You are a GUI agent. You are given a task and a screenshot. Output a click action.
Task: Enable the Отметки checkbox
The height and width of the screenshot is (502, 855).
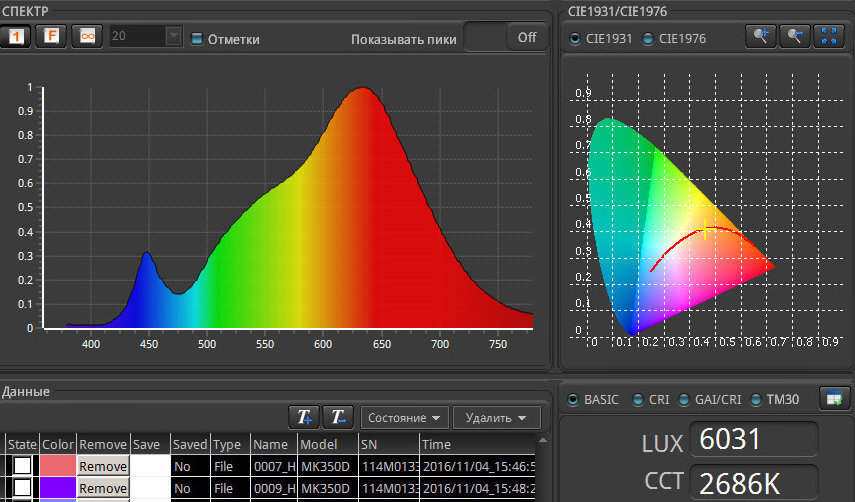pyautogui.click(x=197, y=39)
